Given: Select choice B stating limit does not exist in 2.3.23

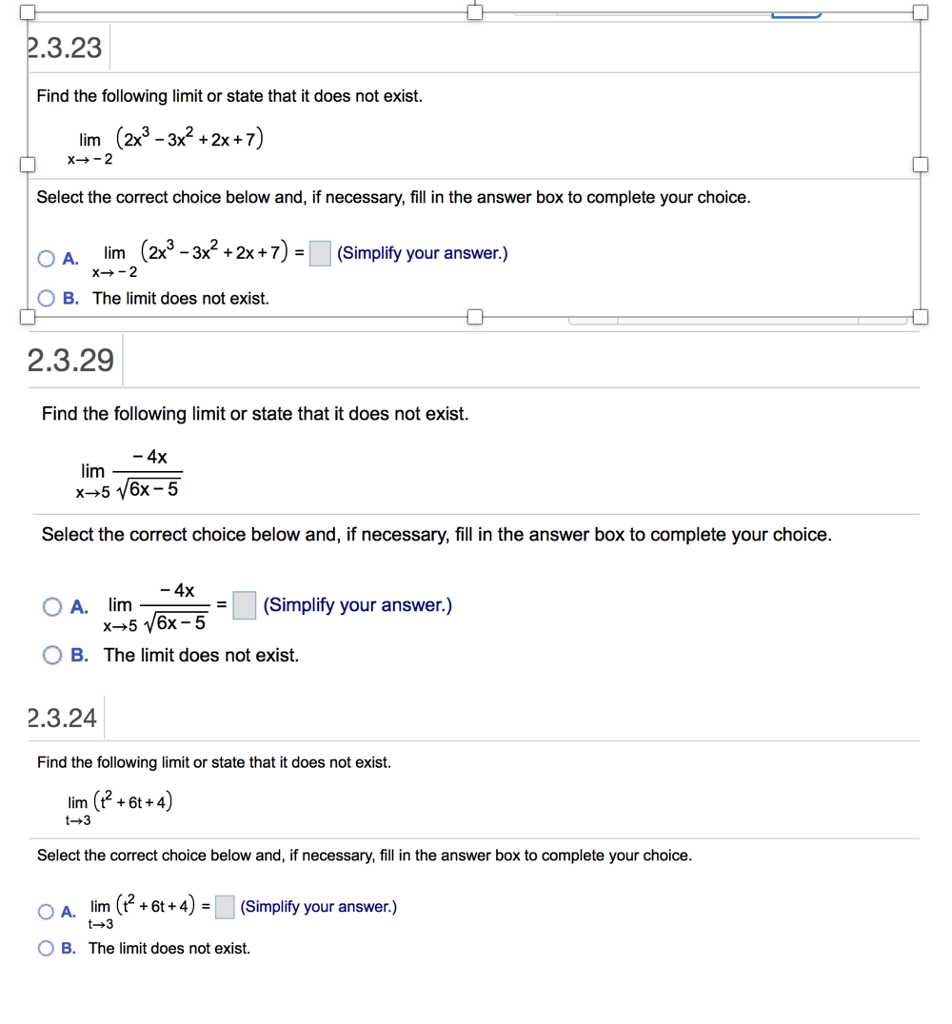Looking at the screenshot, I should pyautogui.click(x=45, y=298).
